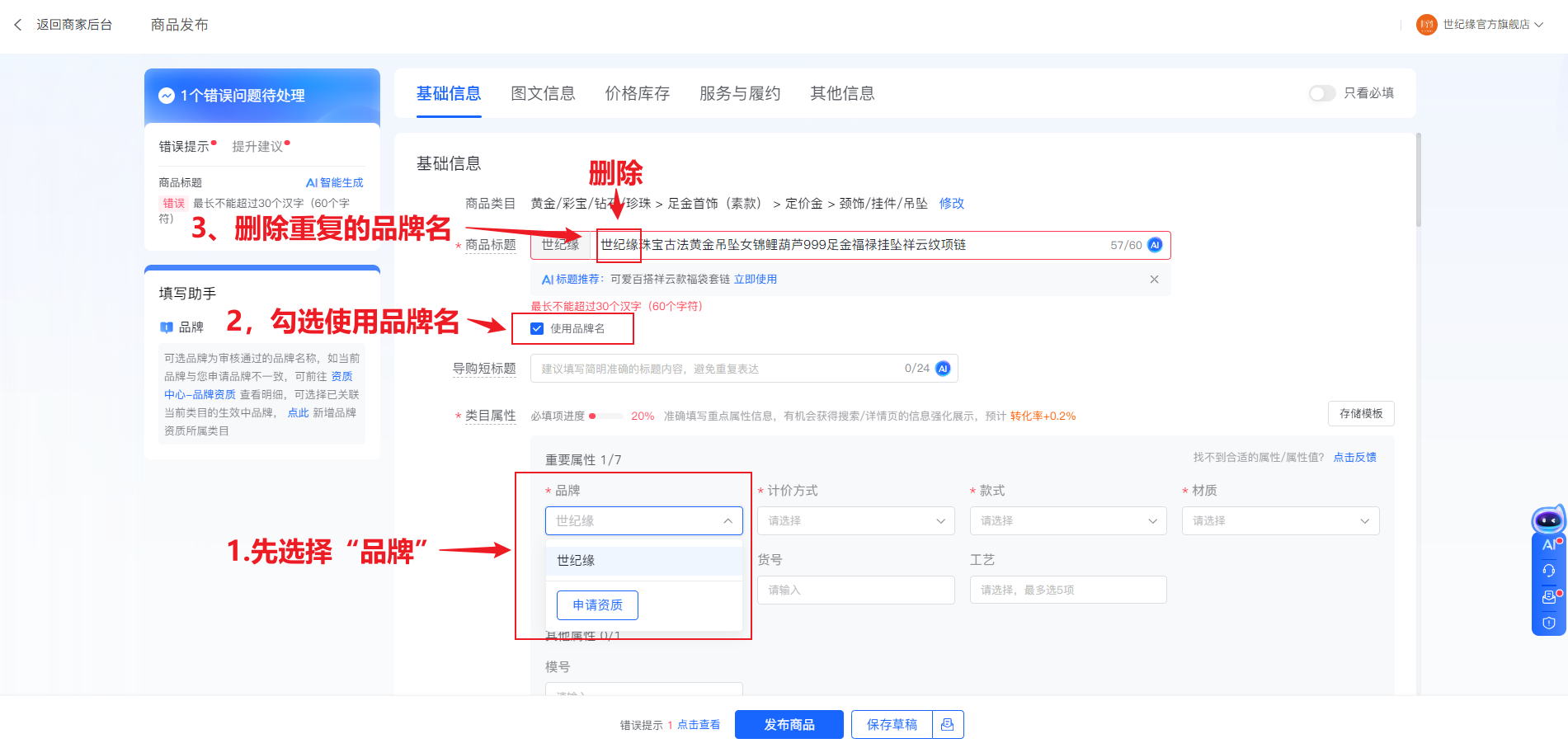Uncheck the 使用品牌名 checkbox
This screenshot has height=748, width=1568.
(537, 328)
